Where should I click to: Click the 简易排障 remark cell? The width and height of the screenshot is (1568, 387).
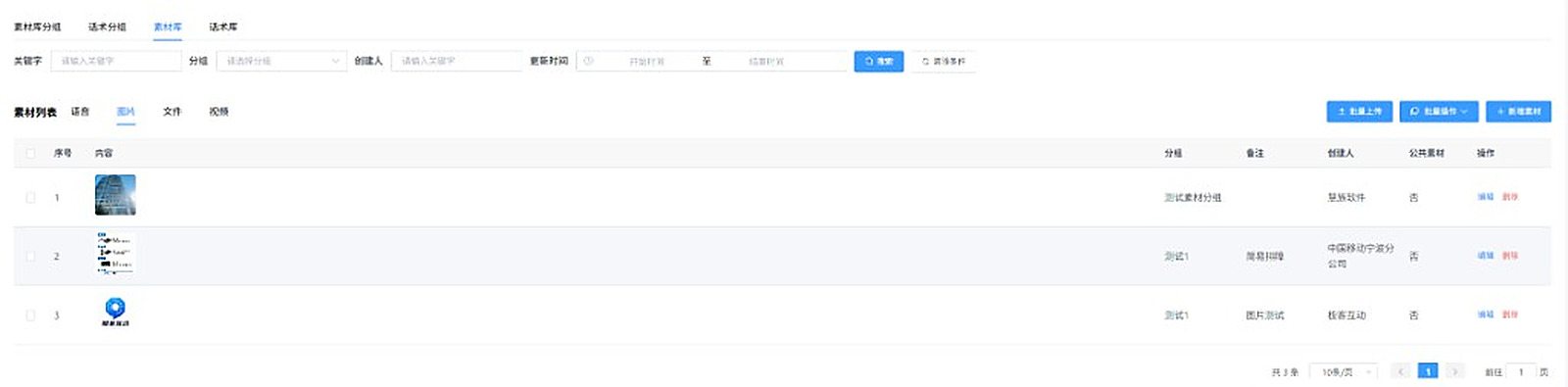(x=1265, y=257)
